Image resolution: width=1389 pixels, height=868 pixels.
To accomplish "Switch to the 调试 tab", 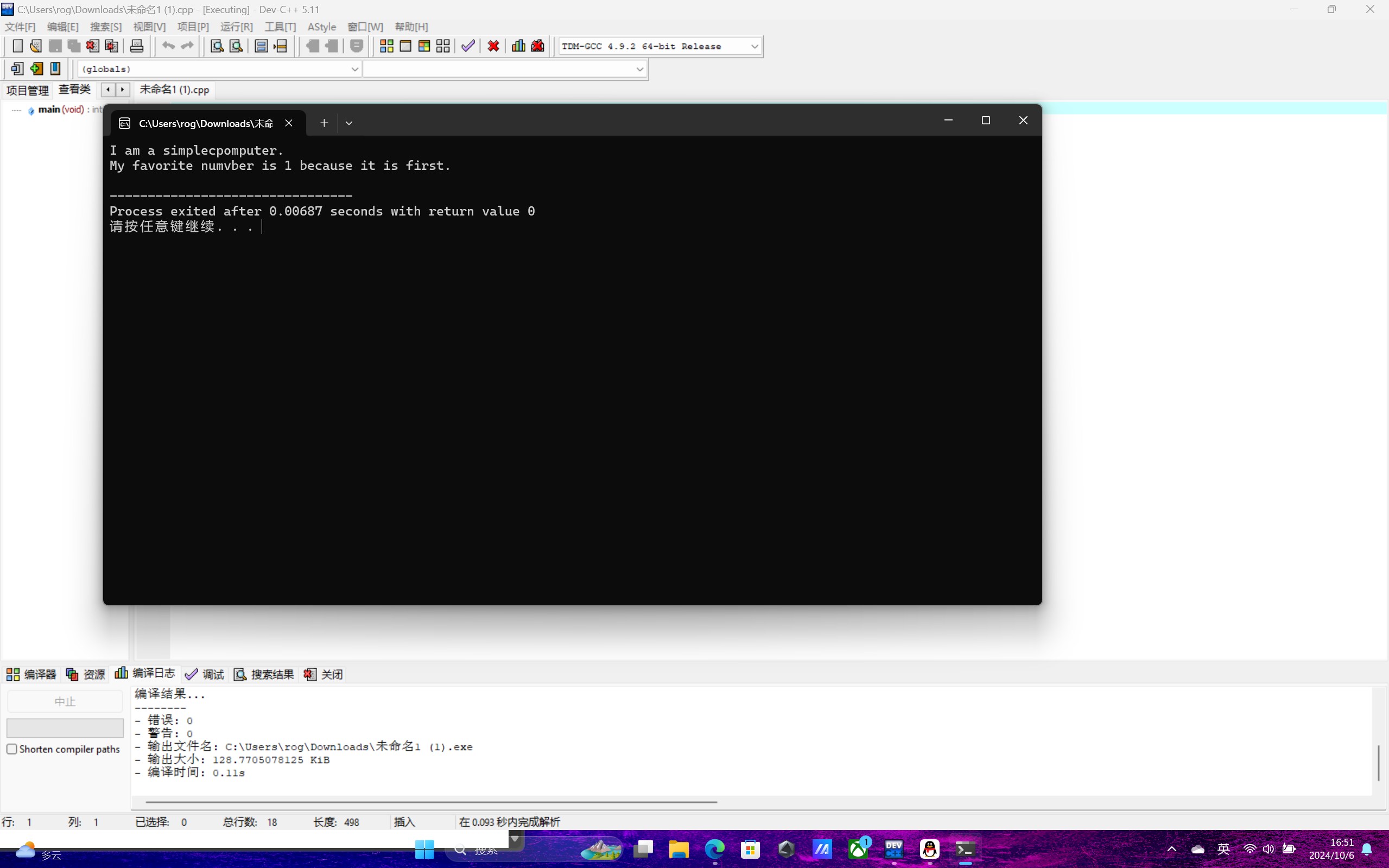I will (206, 674).
